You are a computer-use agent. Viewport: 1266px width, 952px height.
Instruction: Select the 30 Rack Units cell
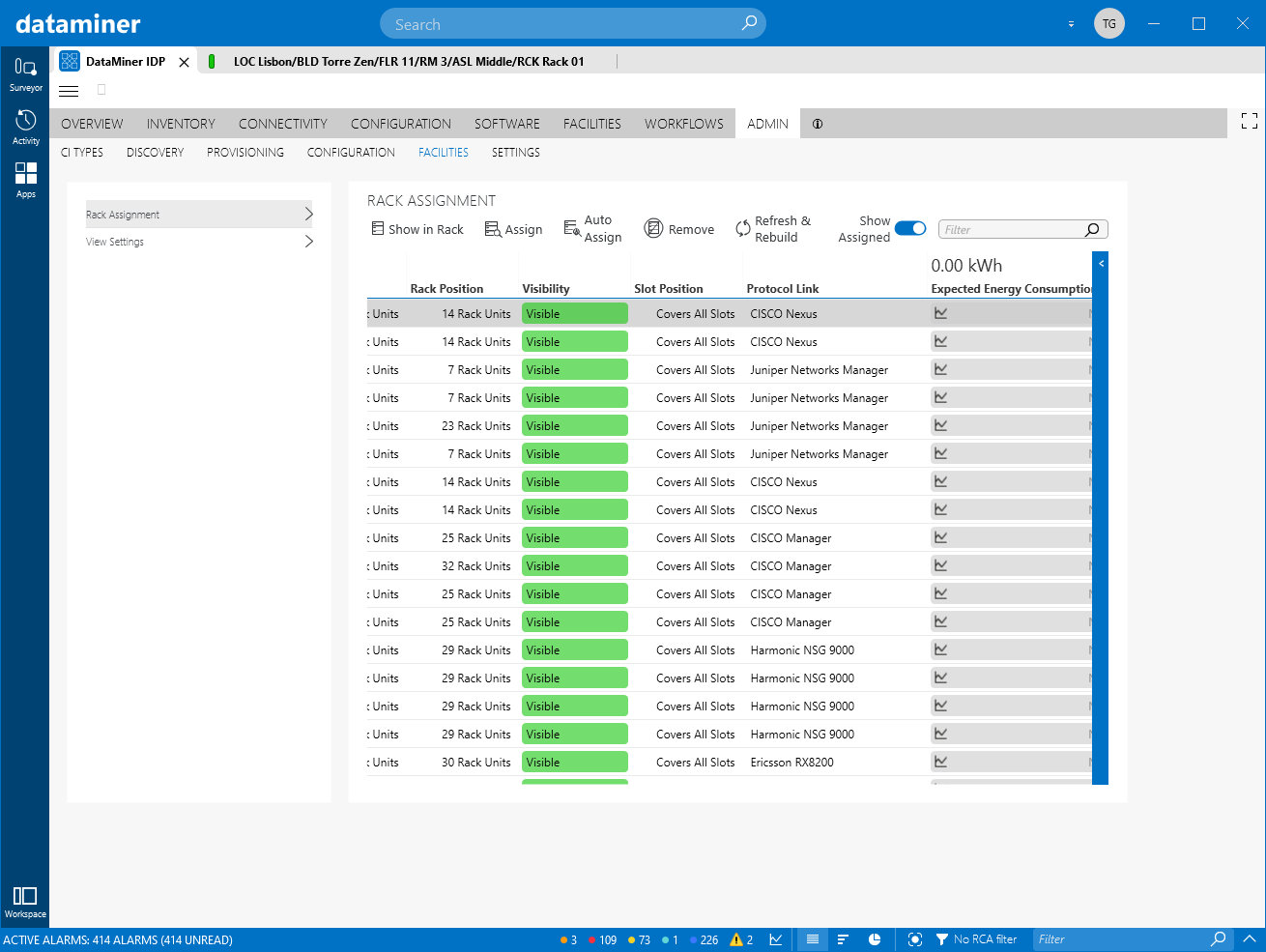click(x=475, y=763)
